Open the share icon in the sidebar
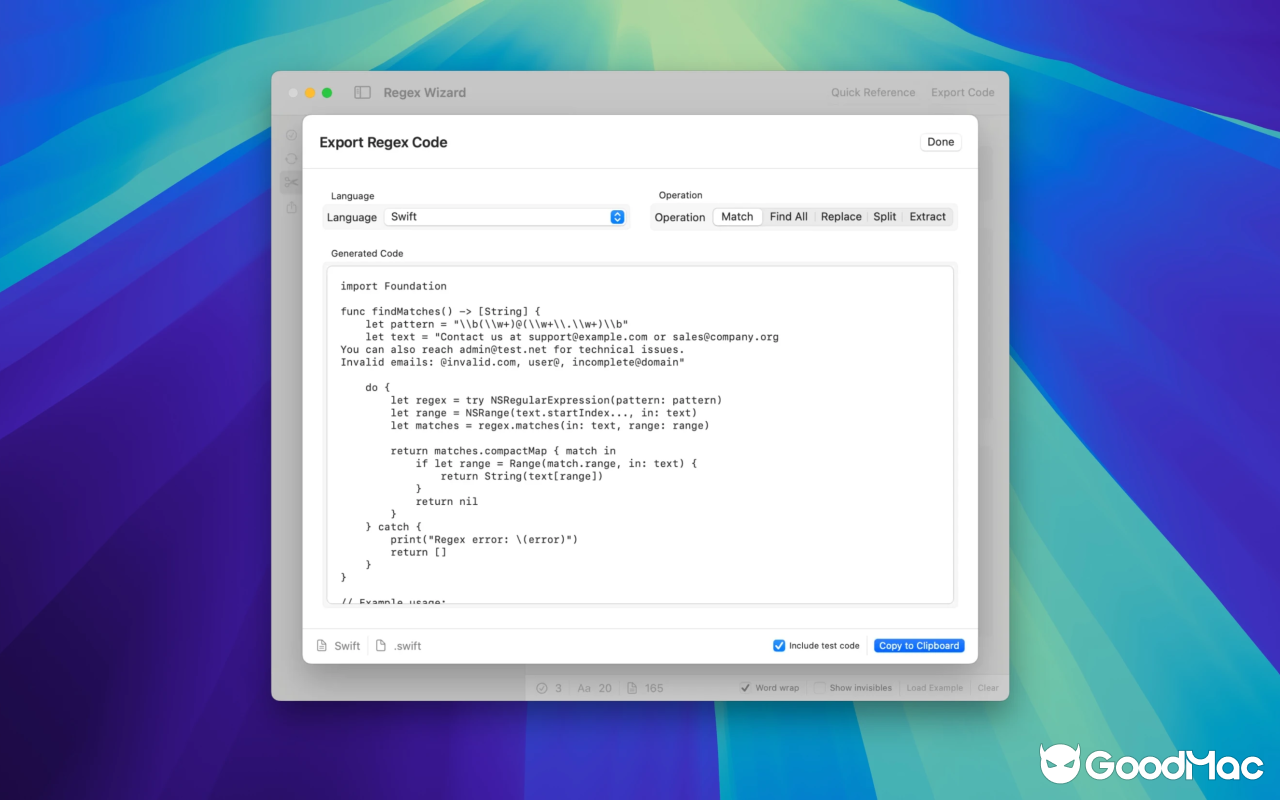The image size is (1280, 800). (x=291, y=207)
